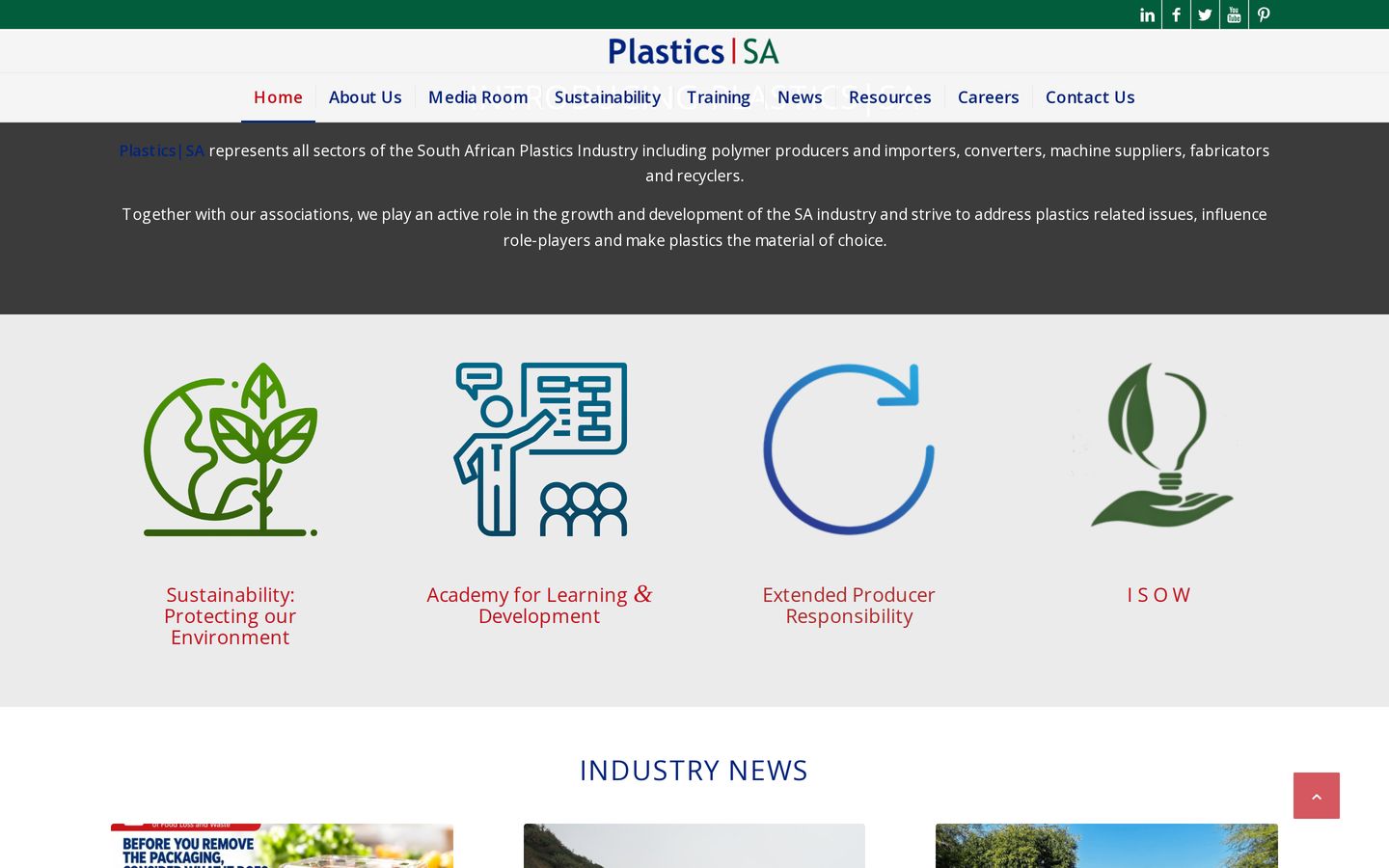The height and width of the screenshot is (868, 1389).
Task: Click the circular arrow recycling icon
Action: (x=849, y=449)
